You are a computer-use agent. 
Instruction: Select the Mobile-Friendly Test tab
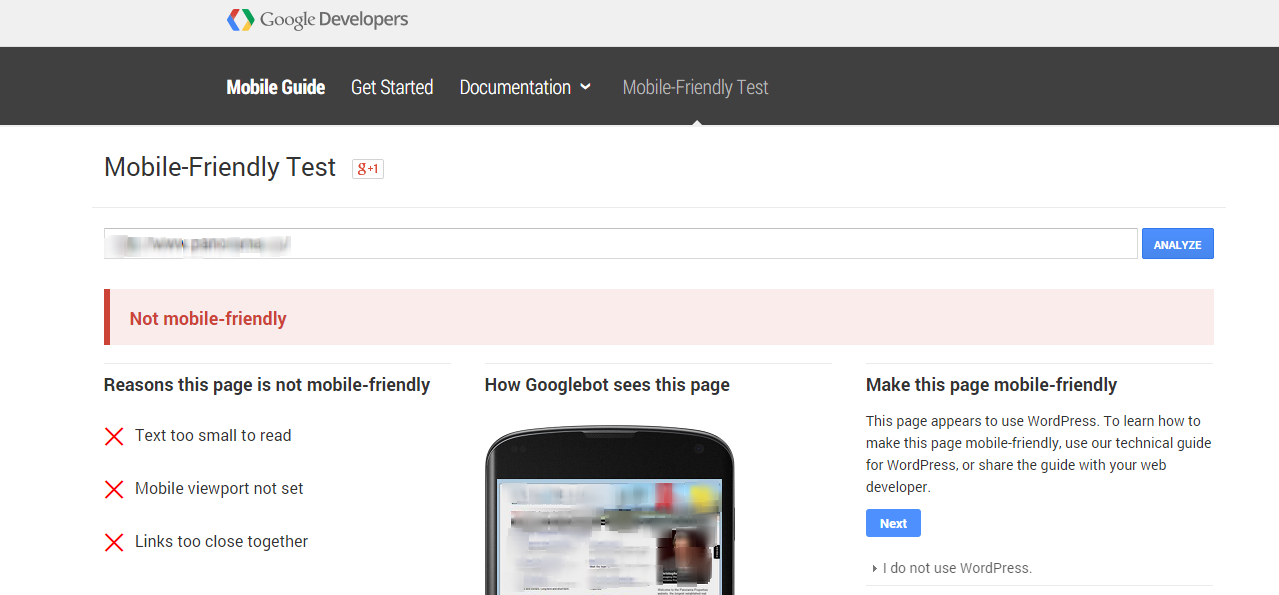695,87
